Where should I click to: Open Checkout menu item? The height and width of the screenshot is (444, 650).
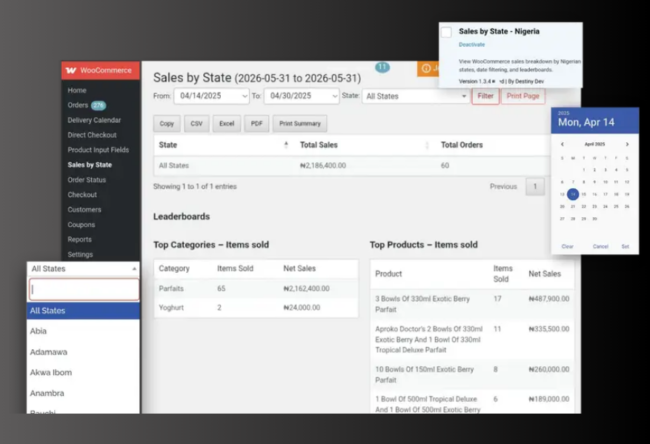coord(82,195)
